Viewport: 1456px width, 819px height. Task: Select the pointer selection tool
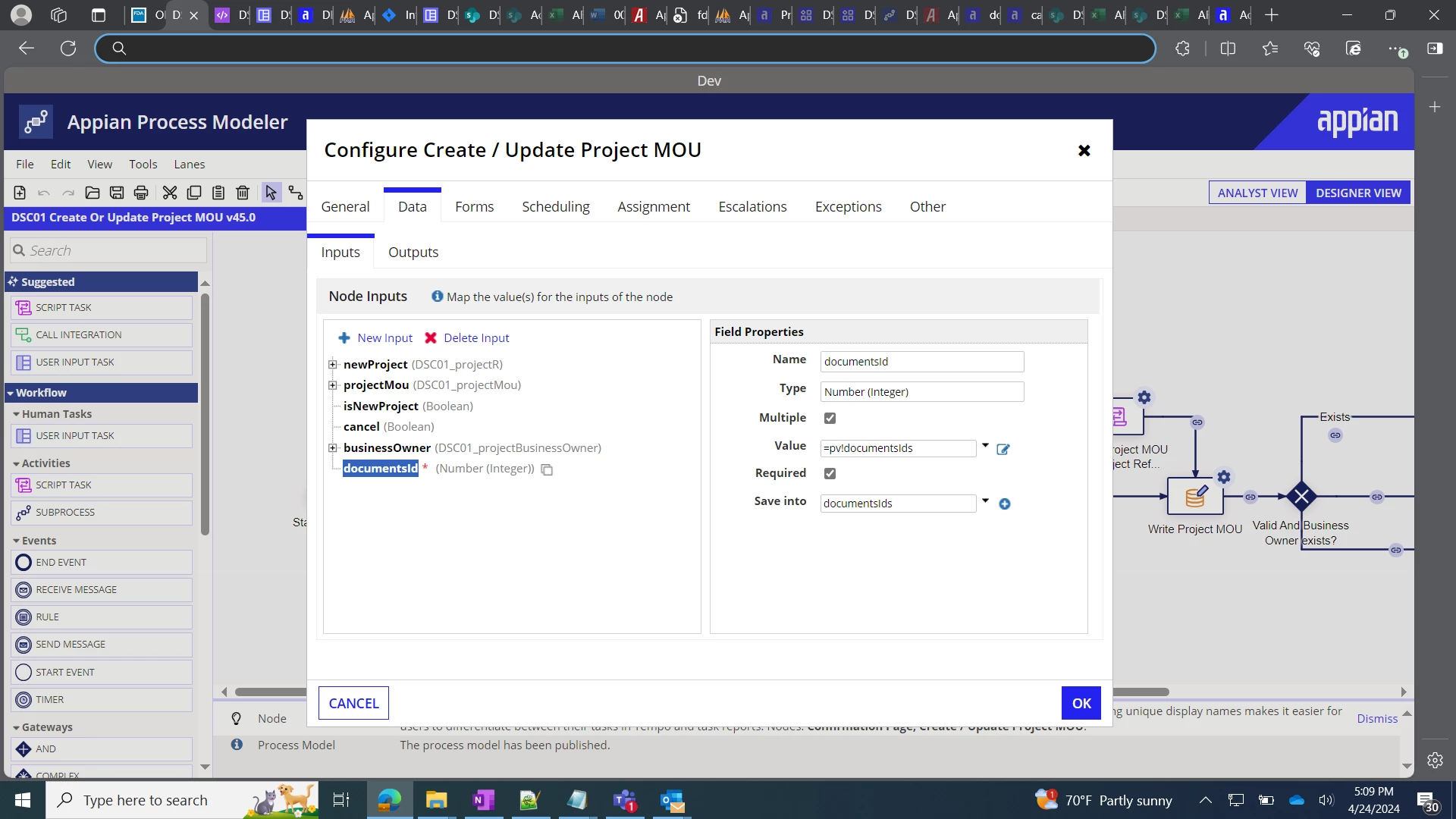tap(271, 193)
